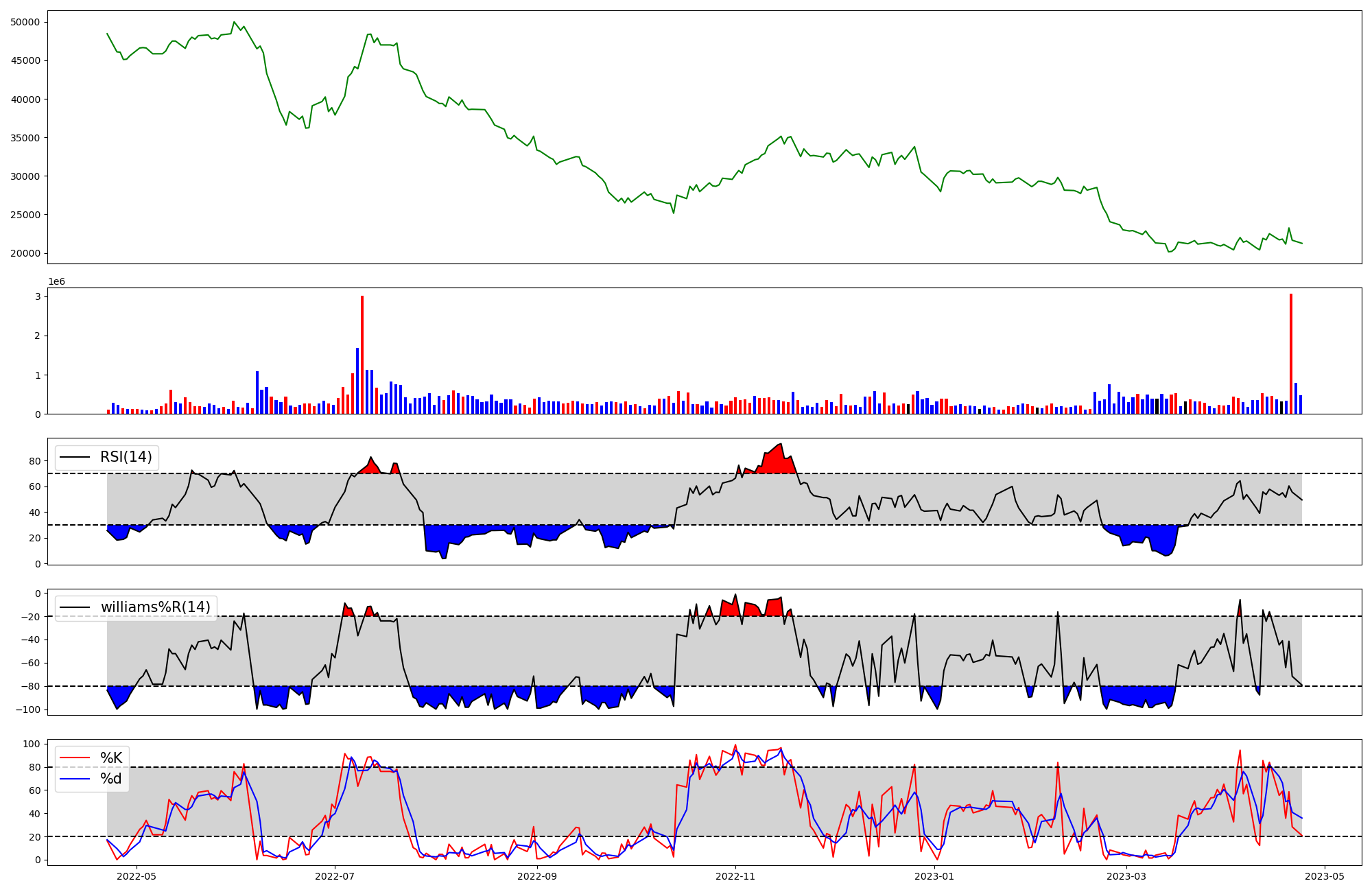Click the blue %d legend entry

click(110, 779)
